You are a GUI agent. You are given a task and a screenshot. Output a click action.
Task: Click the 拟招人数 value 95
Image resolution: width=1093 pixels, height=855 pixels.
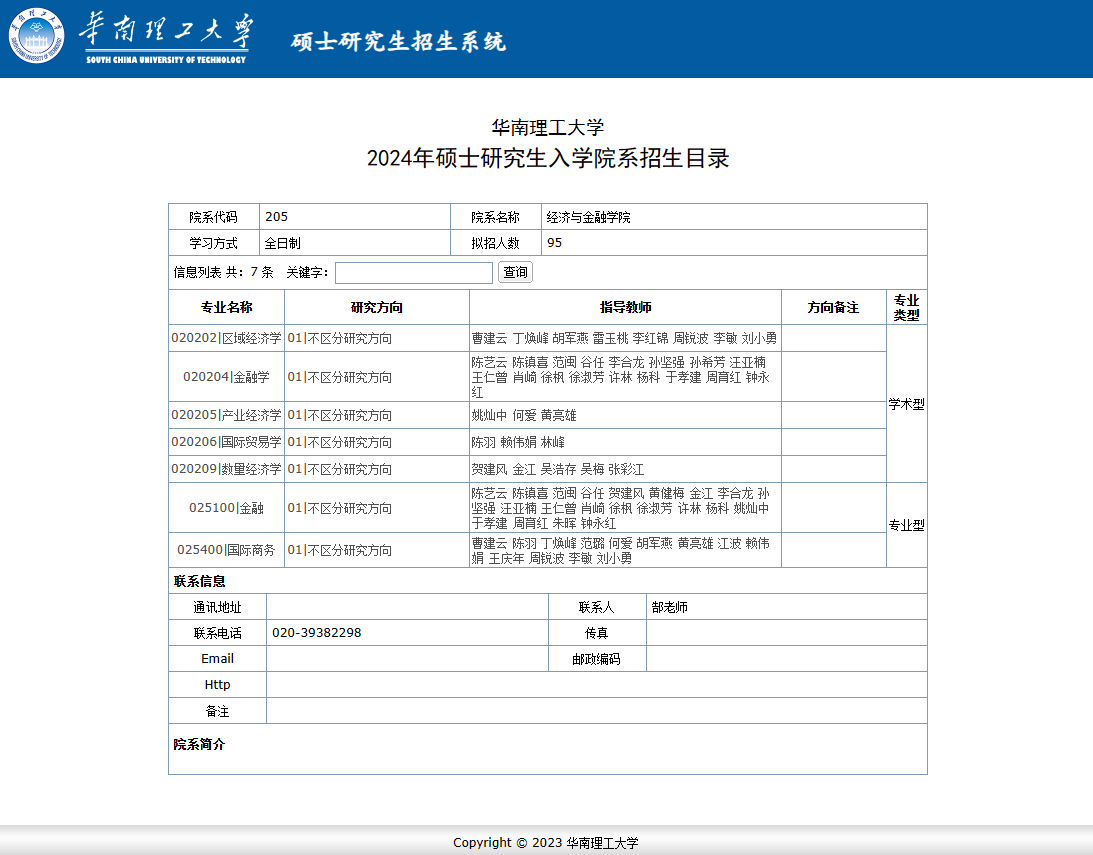tap(554, 242)
